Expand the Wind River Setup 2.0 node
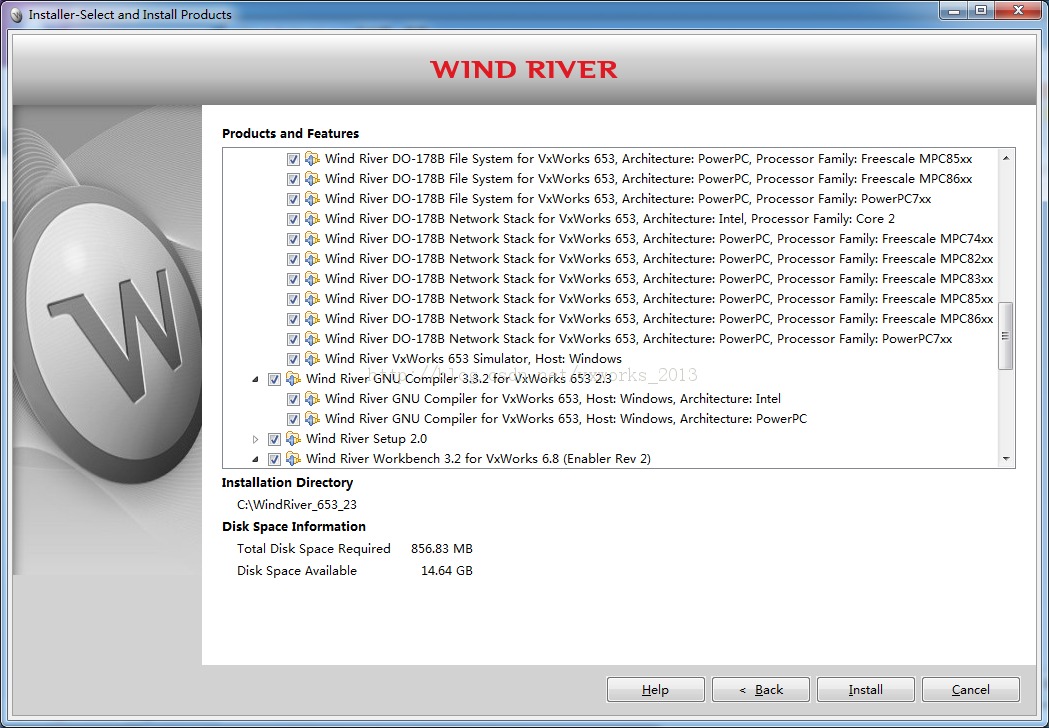 click(256, 440)
